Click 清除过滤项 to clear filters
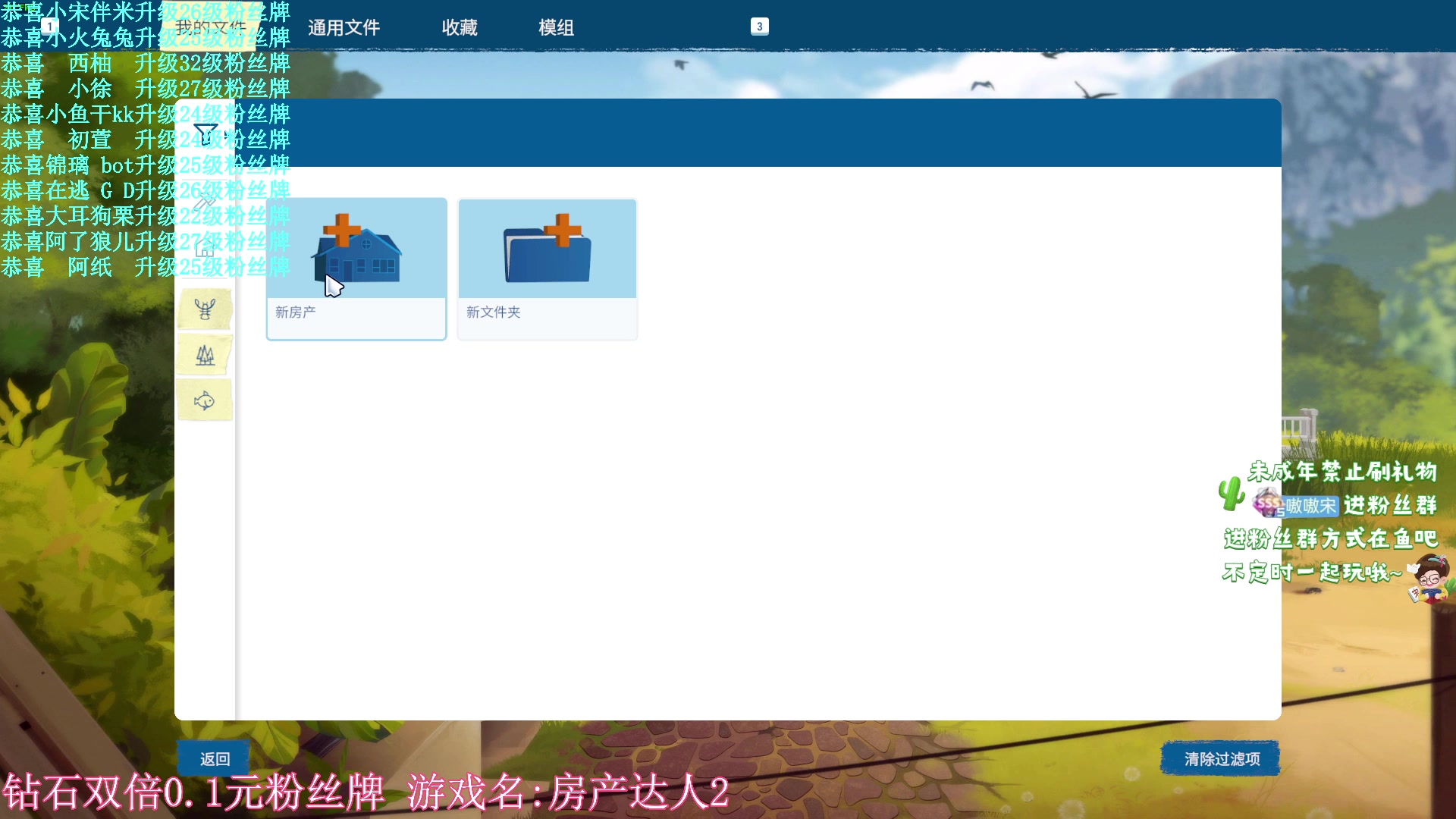1456x819 pixels. tap(1219, 758)
